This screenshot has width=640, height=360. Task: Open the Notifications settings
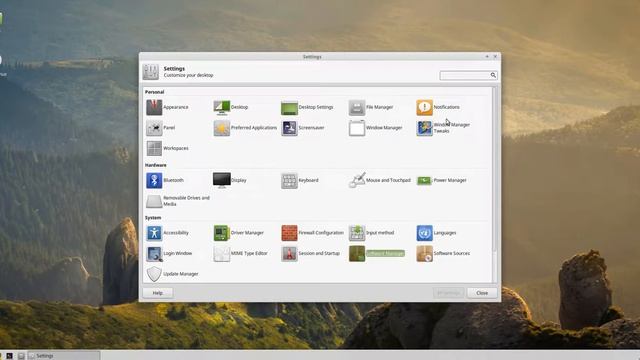(x=438, y=107)
